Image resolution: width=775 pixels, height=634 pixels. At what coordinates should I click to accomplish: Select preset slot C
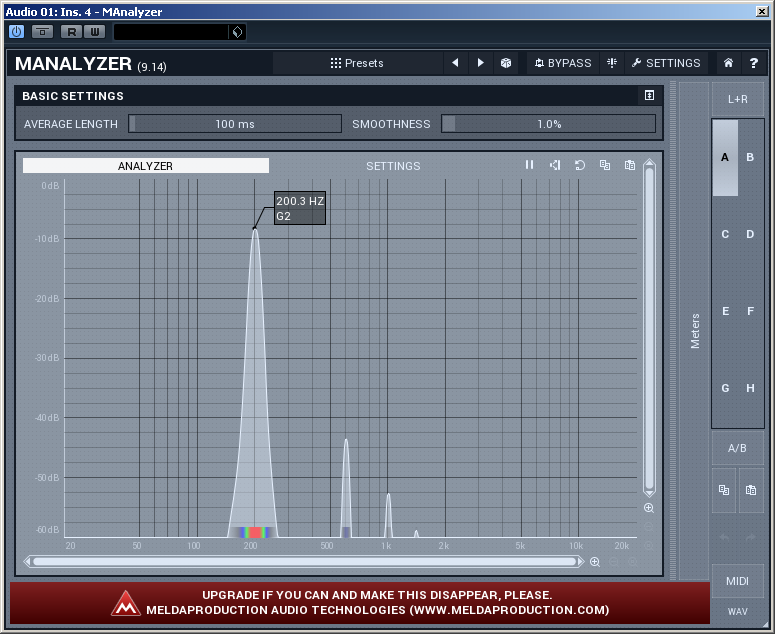[725, 234]
